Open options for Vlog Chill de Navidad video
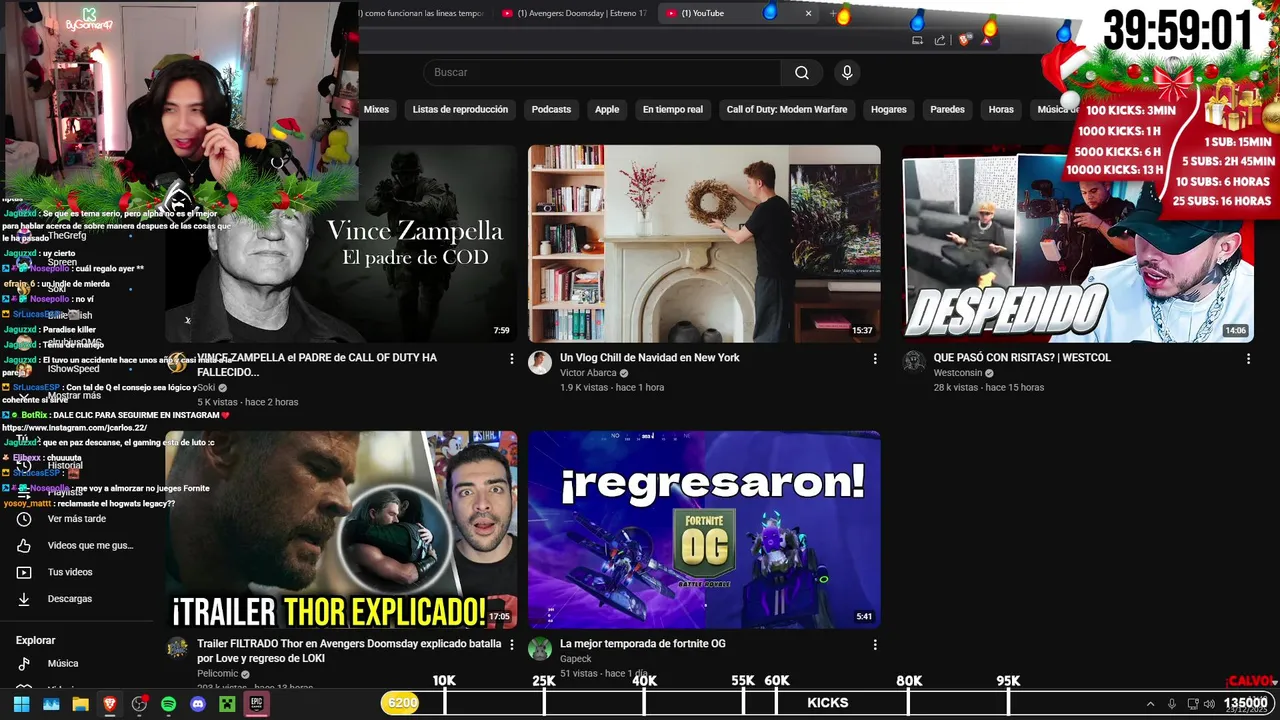This screenshot has height=720, width=1280. 875,358
